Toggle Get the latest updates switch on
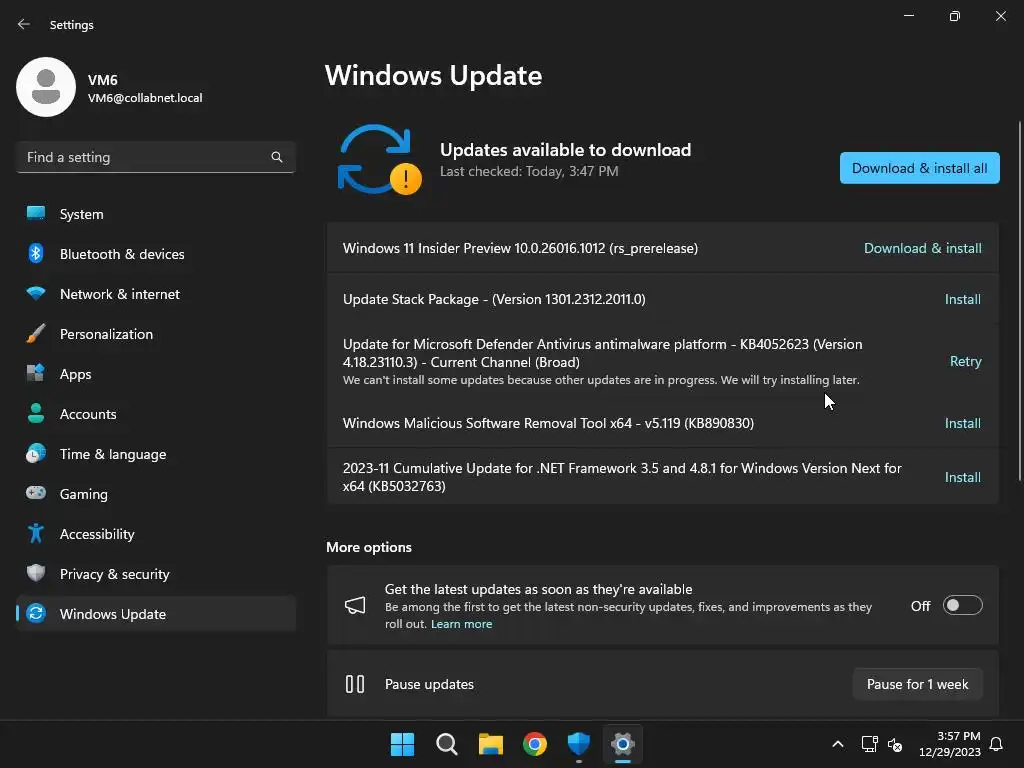 pos(963,605)
